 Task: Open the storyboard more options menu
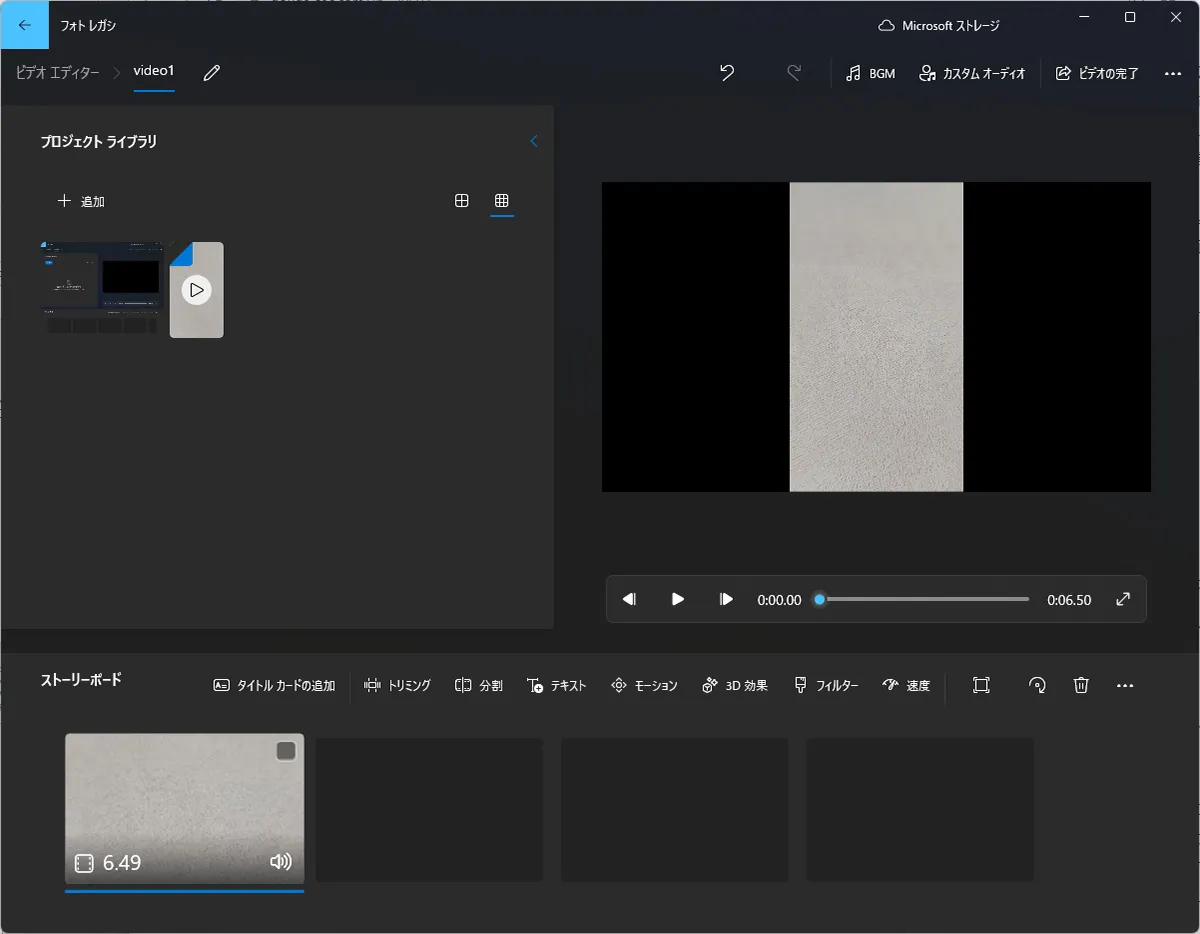1125,685
